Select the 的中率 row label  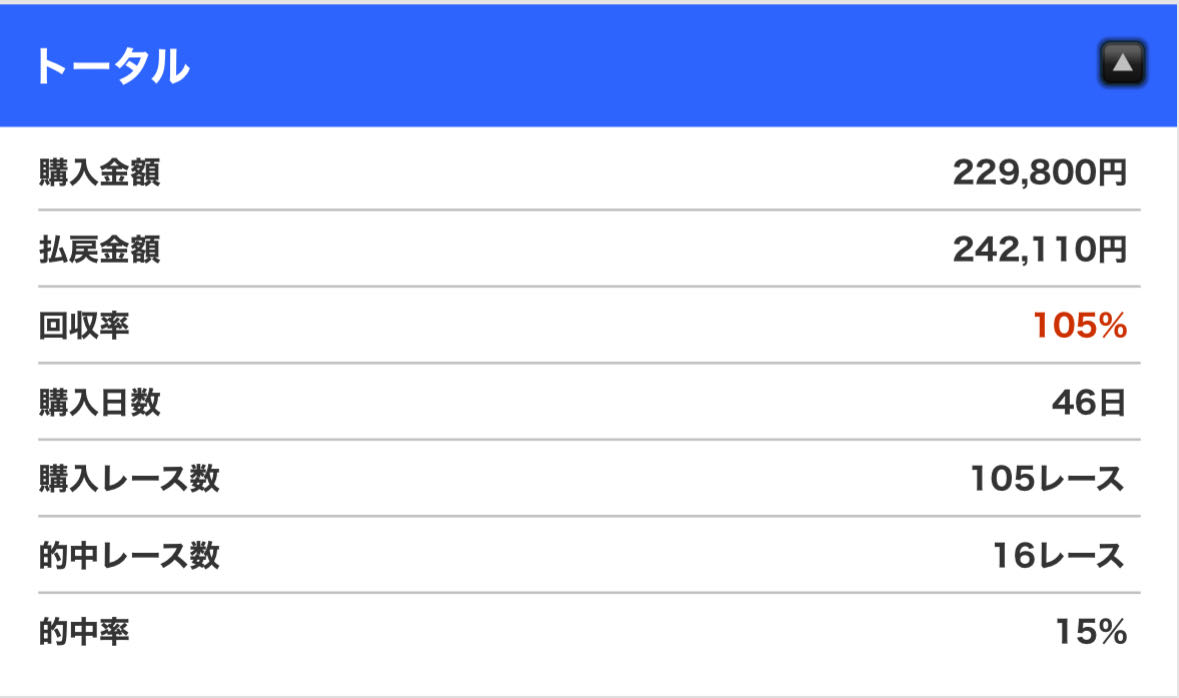pyautogui.click(x=84, y=632)
